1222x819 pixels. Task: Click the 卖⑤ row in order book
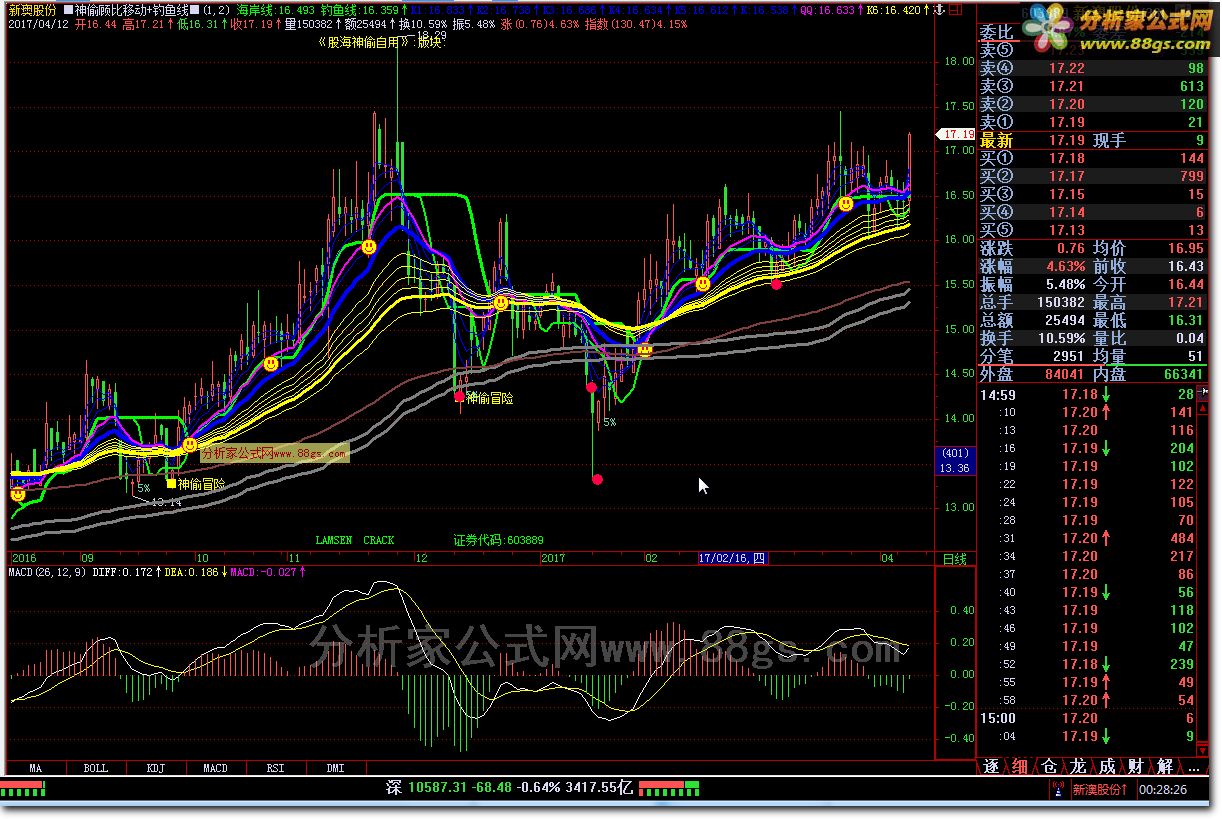(x=1093, y=50)
